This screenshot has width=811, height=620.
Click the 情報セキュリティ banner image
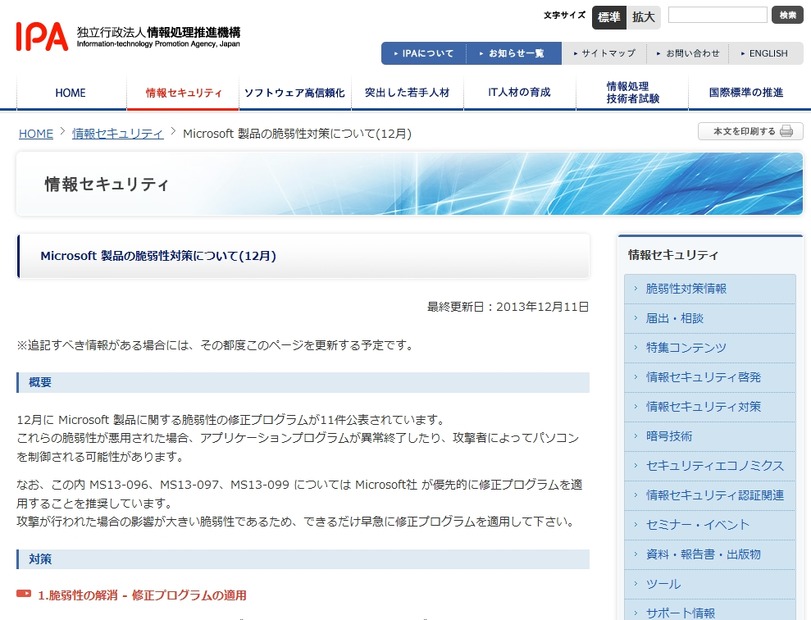[410, 184]
